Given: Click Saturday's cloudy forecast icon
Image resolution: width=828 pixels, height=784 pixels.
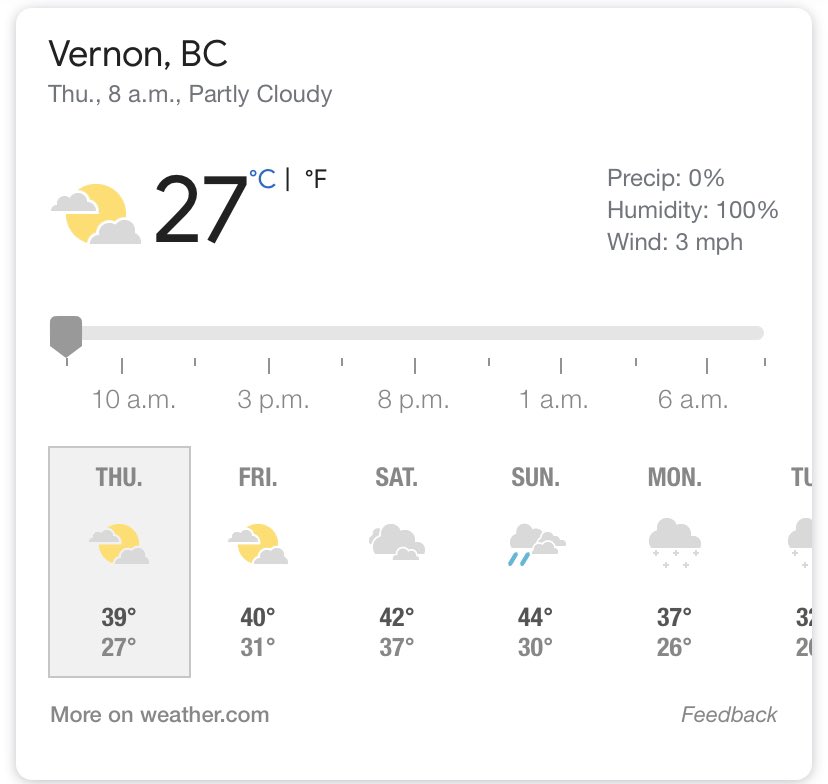Looking at the screenshot, I should click(x=397, y=543).
